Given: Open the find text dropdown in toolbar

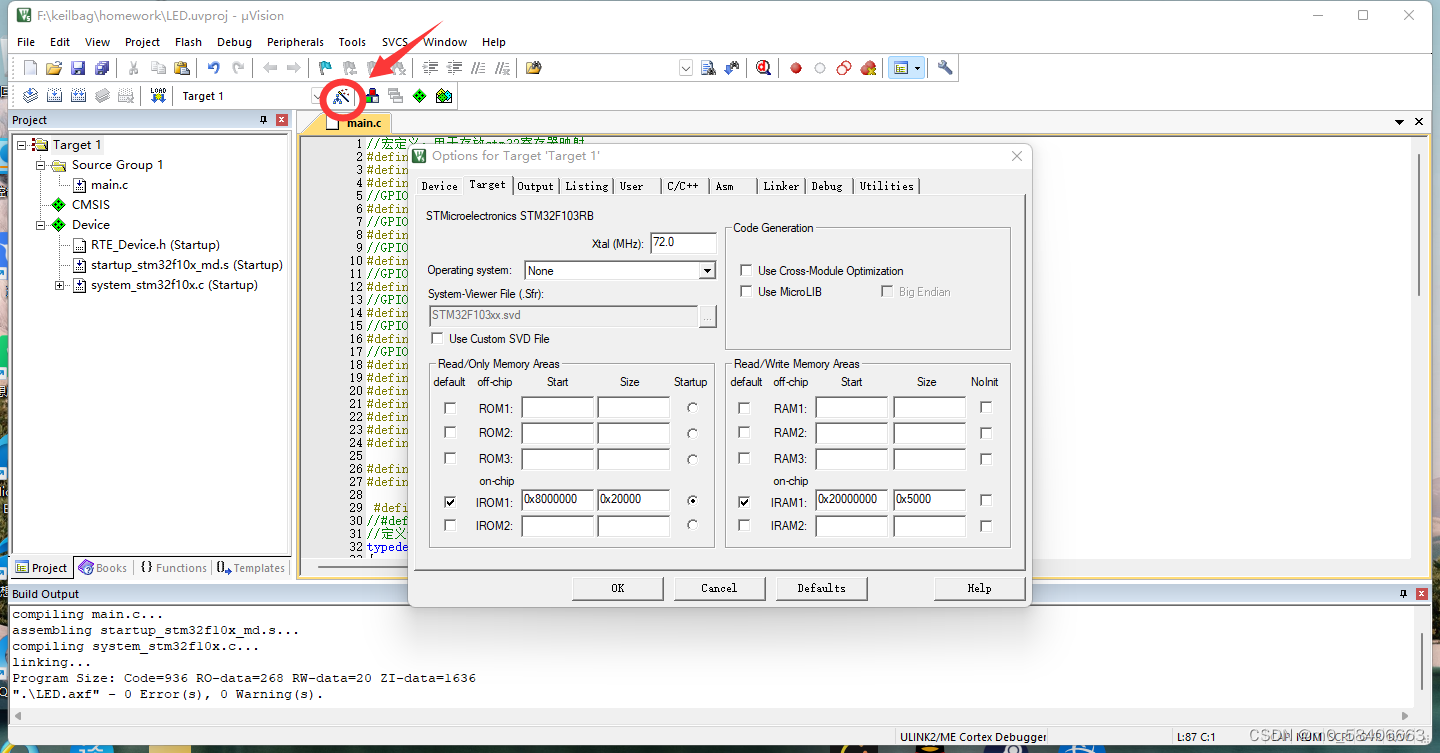Looking at the screenshot, I should click(x=686, y=68).
